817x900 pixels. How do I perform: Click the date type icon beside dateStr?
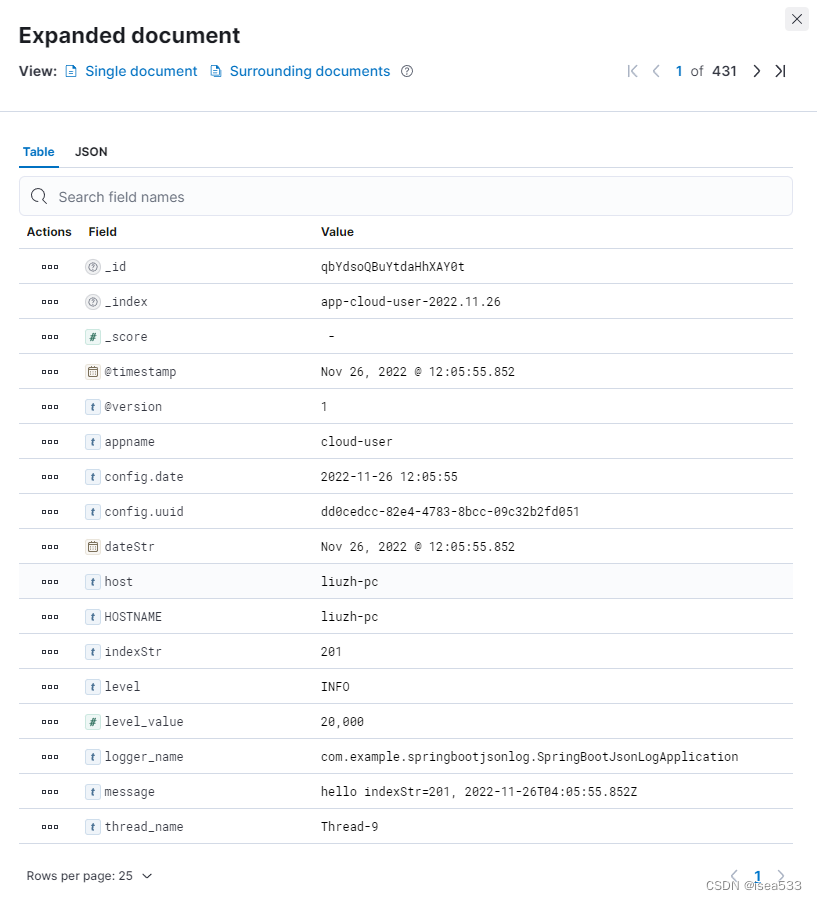click(x=92, y=547)
